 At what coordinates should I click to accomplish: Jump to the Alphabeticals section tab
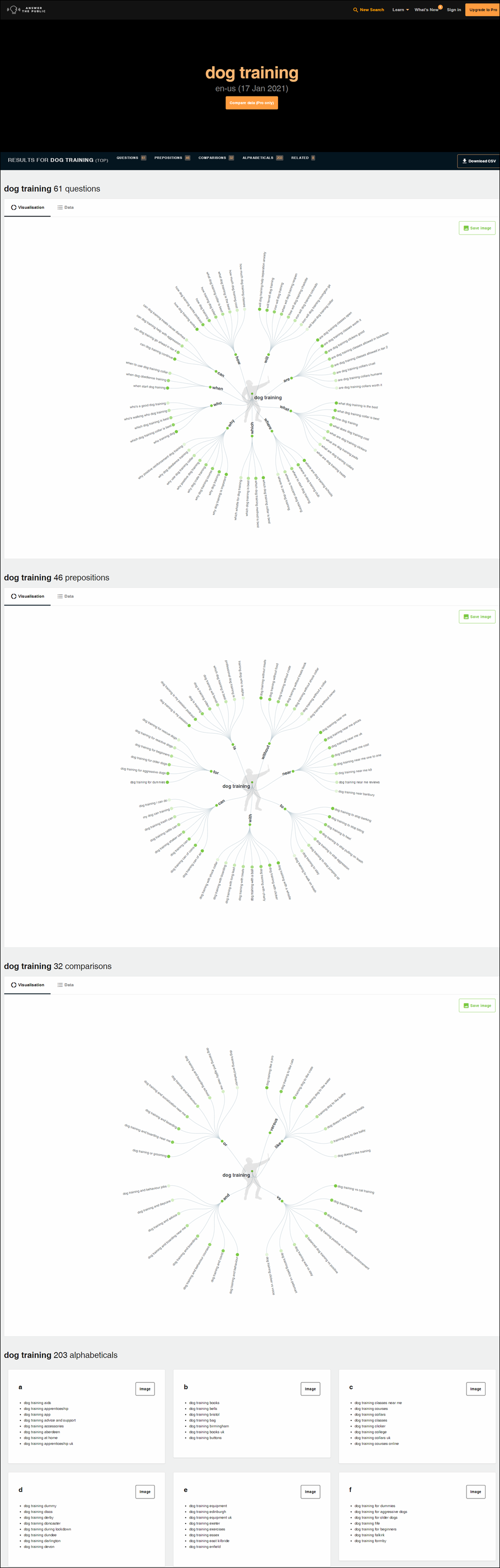(263, 158)
